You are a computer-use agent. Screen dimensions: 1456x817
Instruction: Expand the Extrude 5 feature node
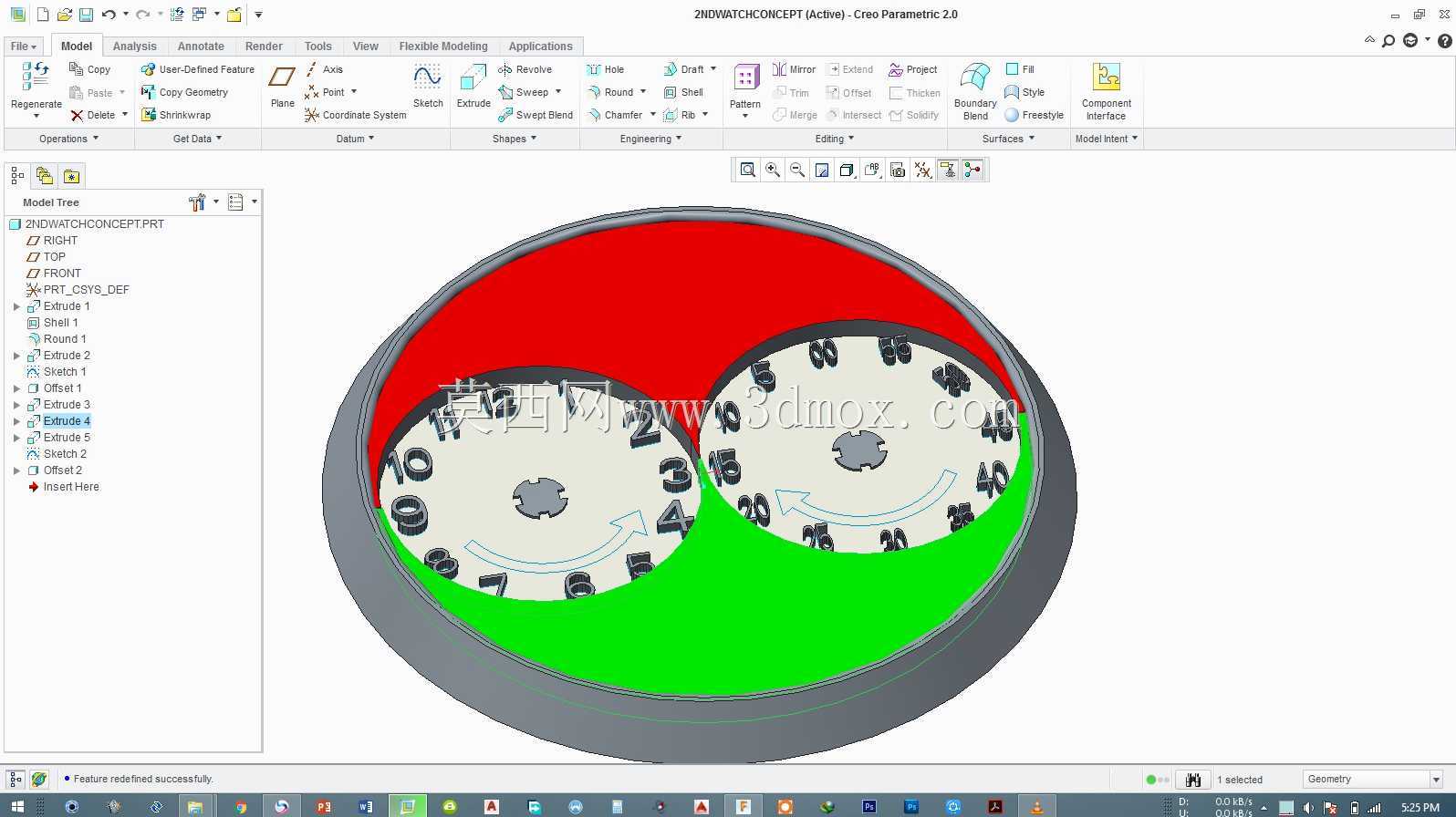click(x=16, y=438)
